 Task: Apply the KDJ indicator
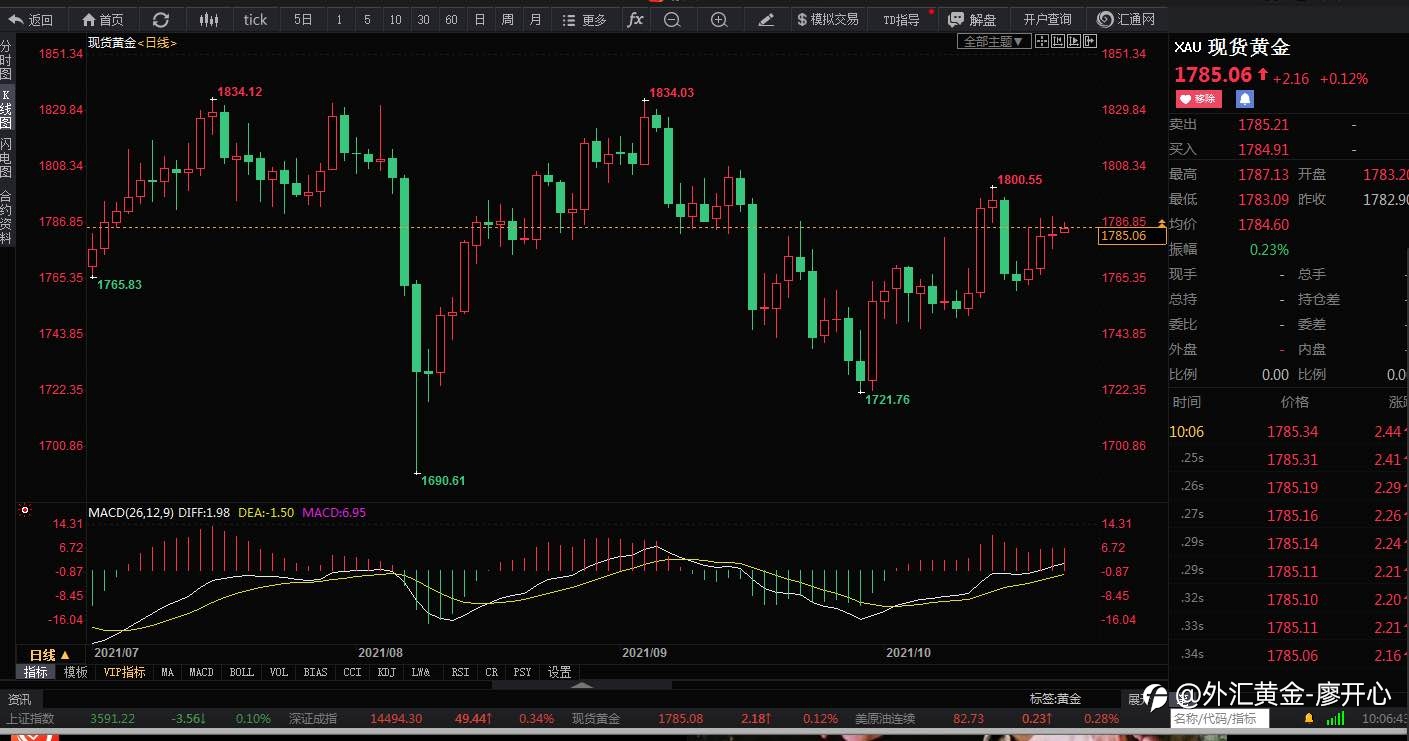[x=385, y=672]
